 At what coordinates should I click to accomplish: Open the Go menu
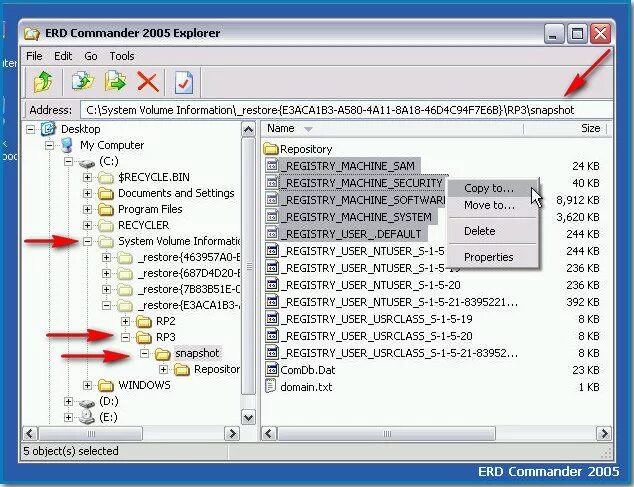(x=91, y=56)
